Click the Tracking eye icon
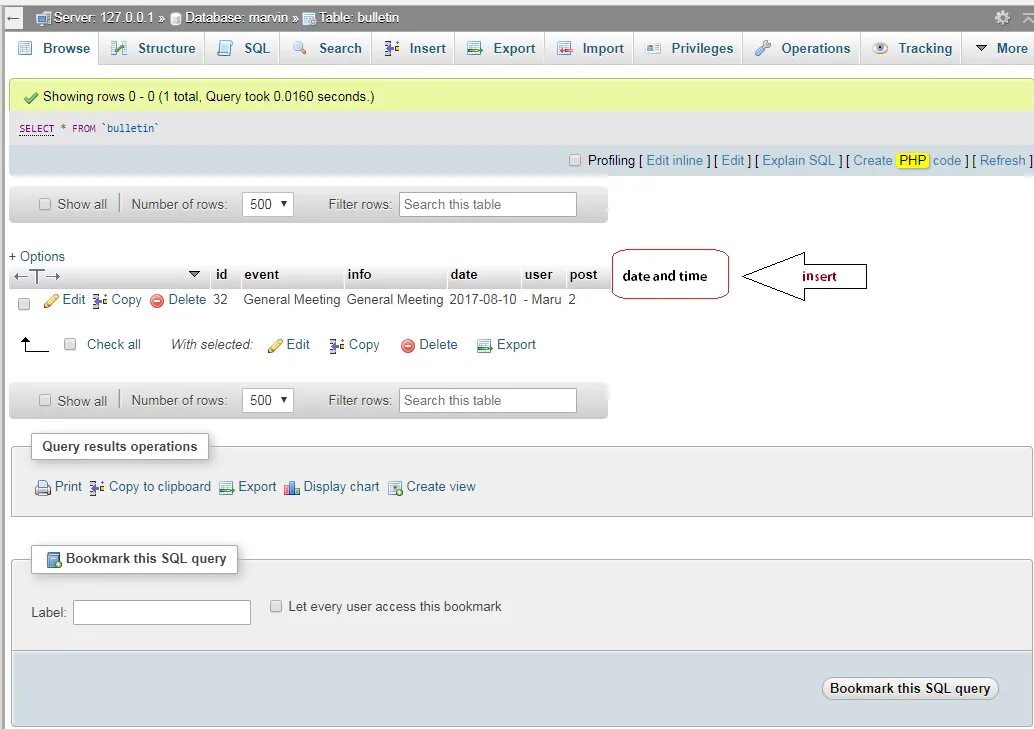 pos(880,48)
